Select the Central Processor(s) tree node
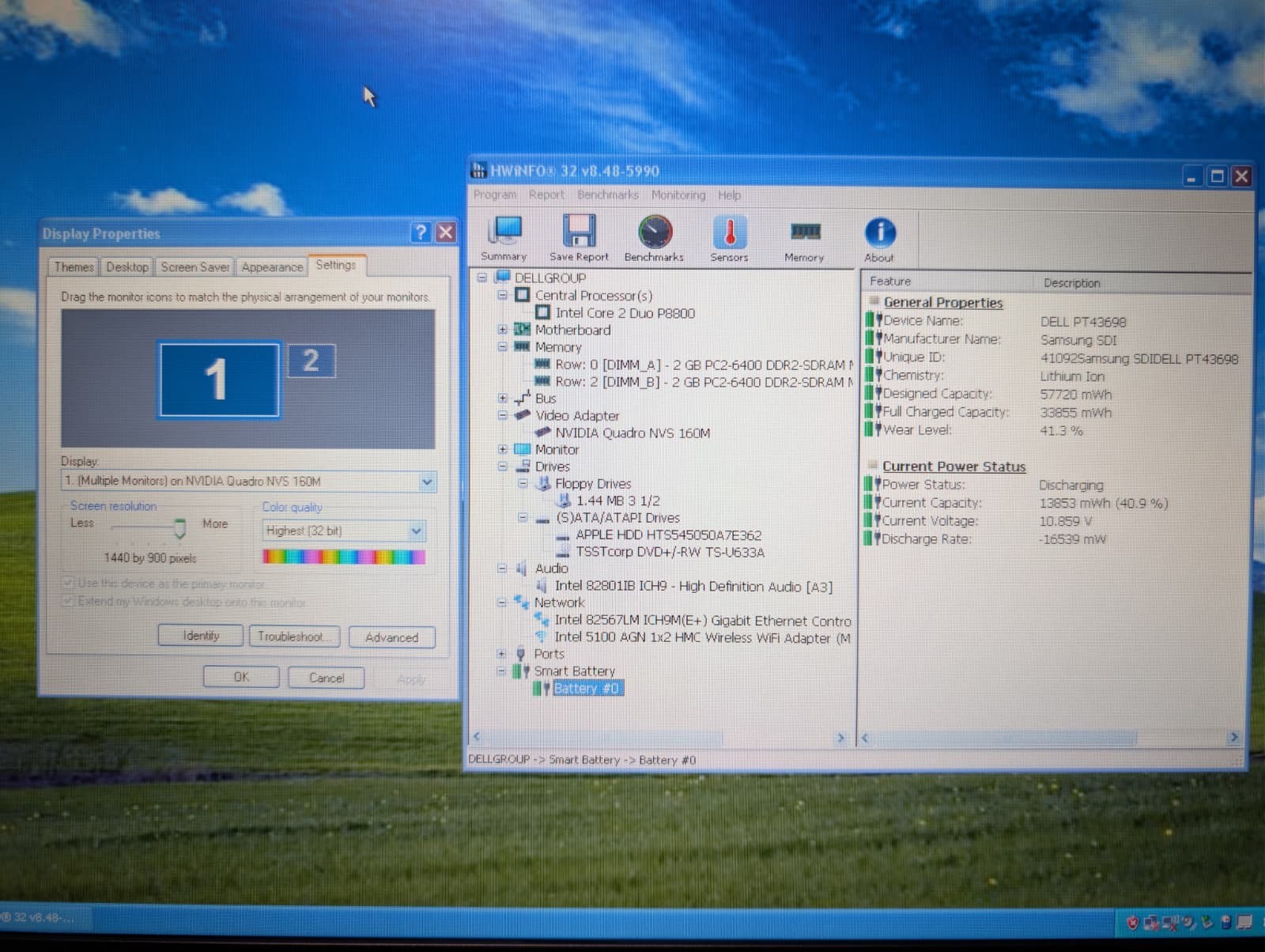 (x=593, y=295)
